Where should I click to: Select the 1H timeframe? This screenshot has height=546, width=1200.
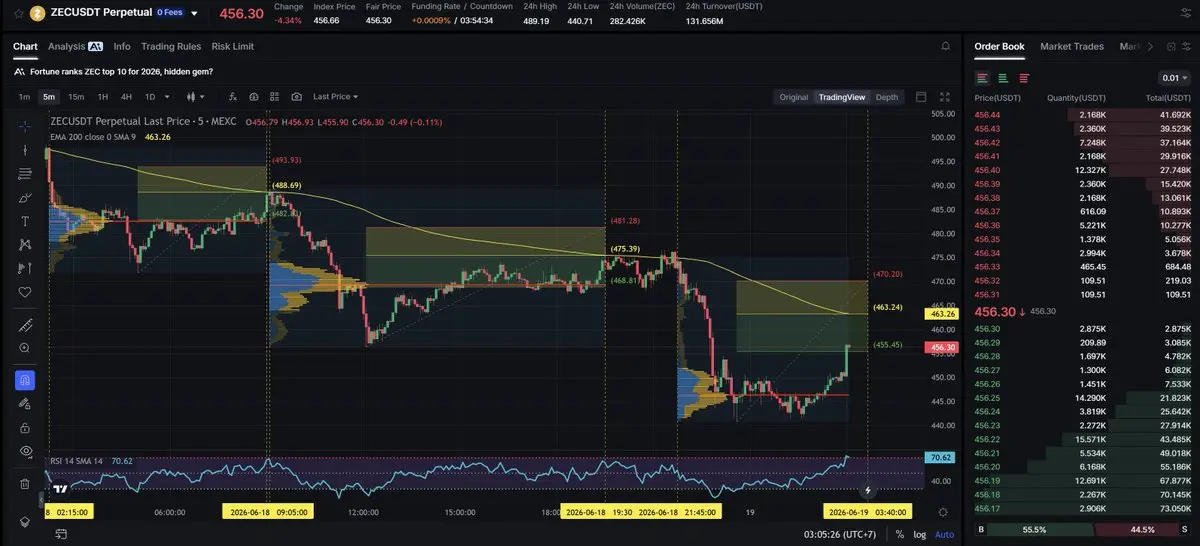point(103,97)
